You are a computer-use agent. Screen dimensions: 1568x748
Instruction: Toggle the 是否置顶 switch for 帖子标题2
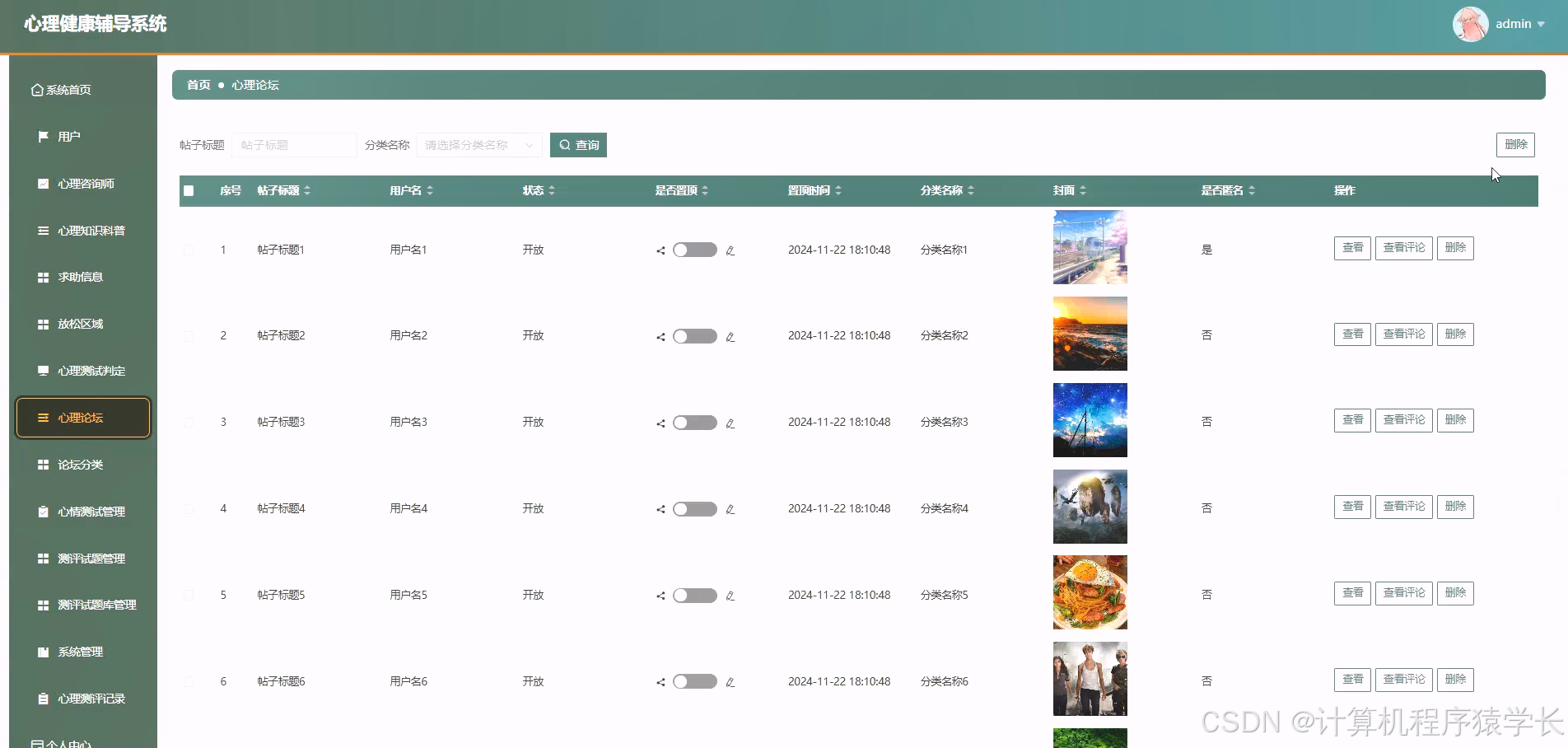coord(695,336)
